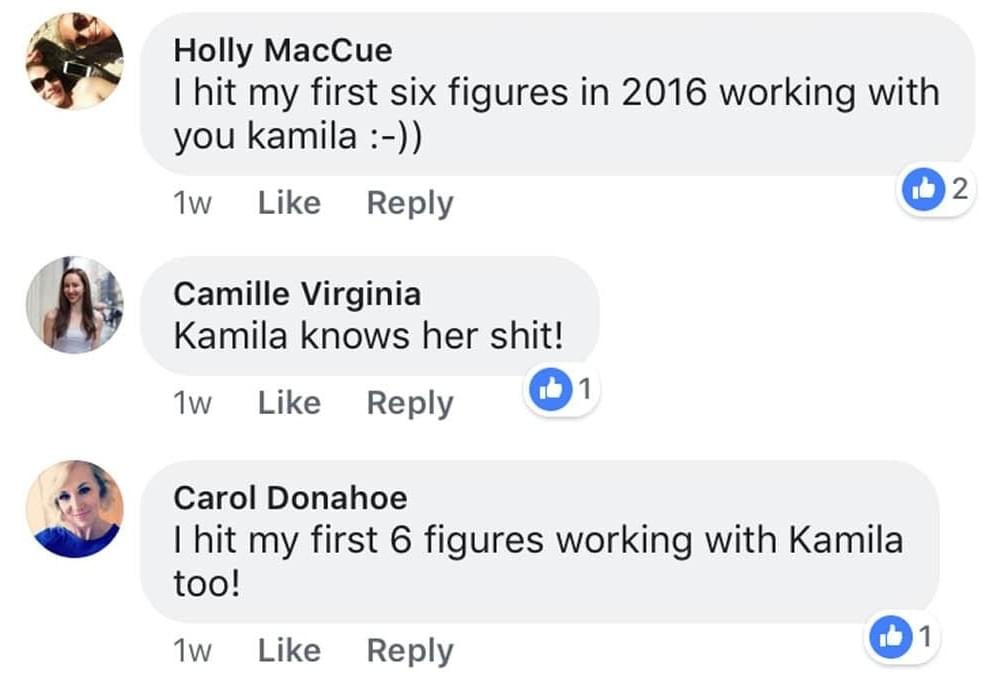The height and width of the screenshot is (679, 1005).
Task: Like Carol Donahoe's comment
Action: [x=289, y=651]
